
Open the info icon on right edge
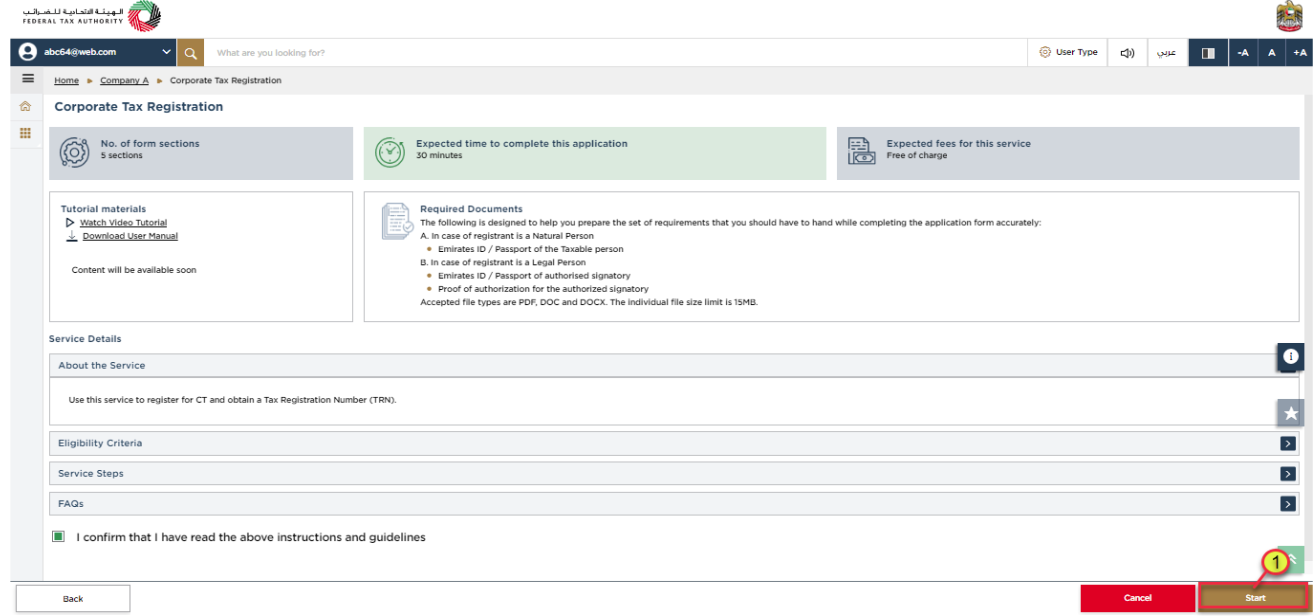click(1291, 356)
